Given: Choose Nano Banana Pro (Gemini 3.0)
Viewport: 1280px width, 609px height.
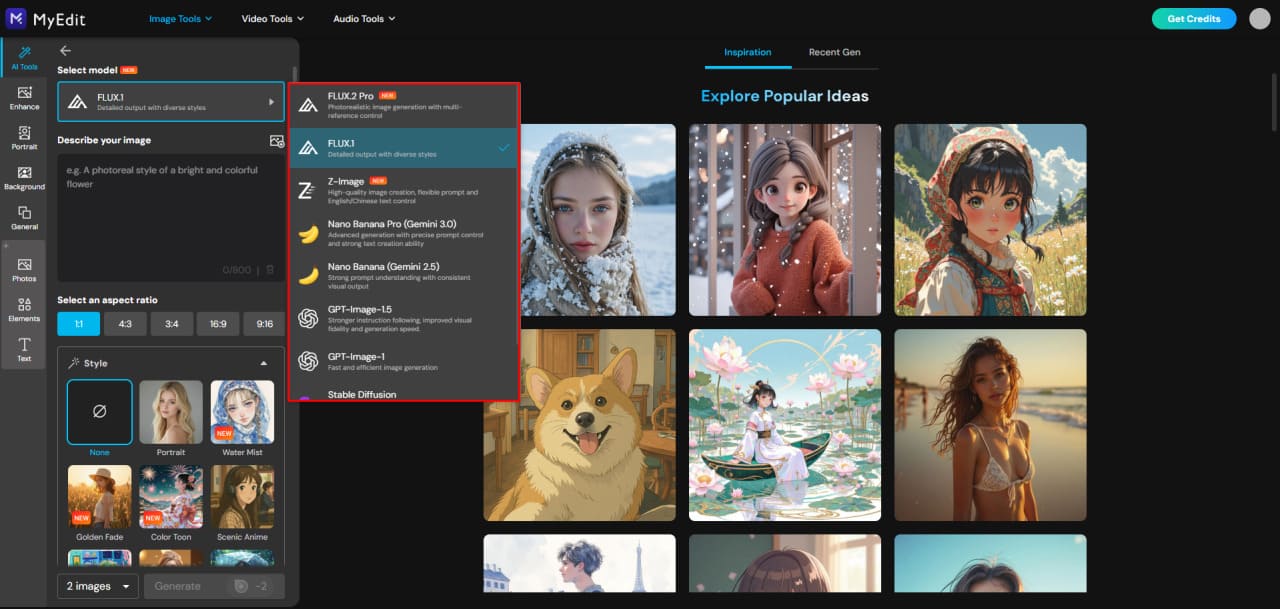Looking at the screenshot, I should [x=403, y=234].
